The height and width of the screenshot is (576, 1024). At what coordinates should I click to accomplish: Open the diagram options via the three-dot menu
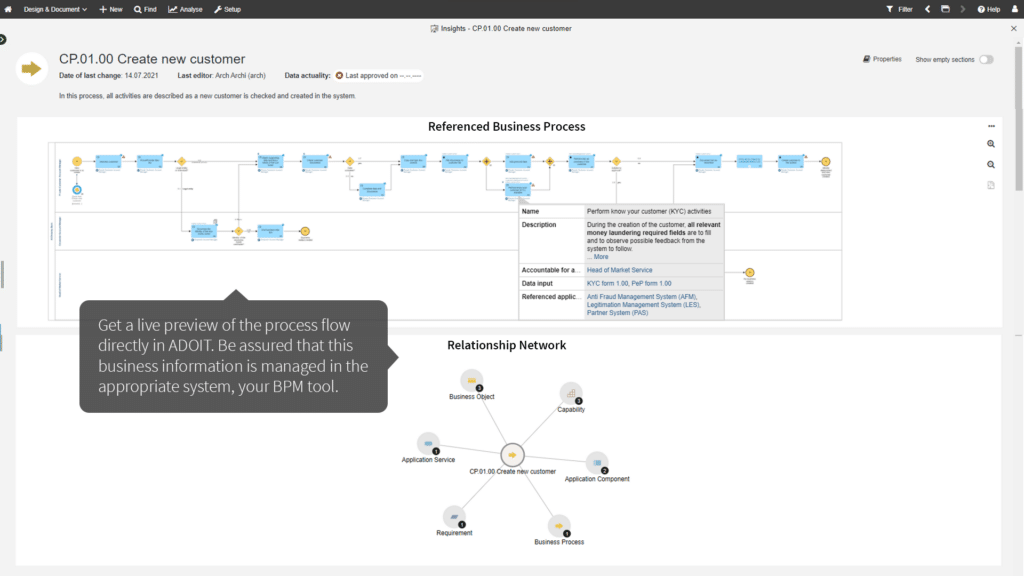point(991,126)
